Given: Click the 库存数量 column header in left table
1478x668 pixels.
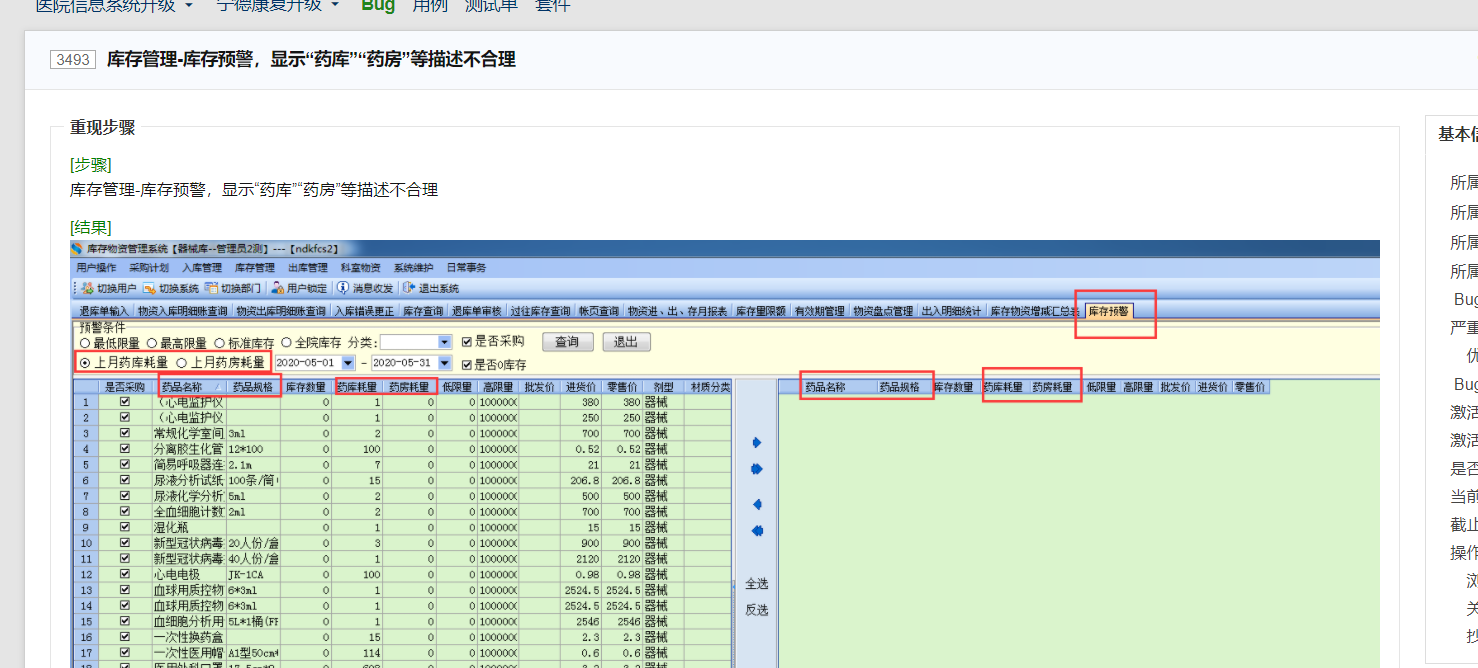Looking at the screenshot, I should click(x=306, y=386).
